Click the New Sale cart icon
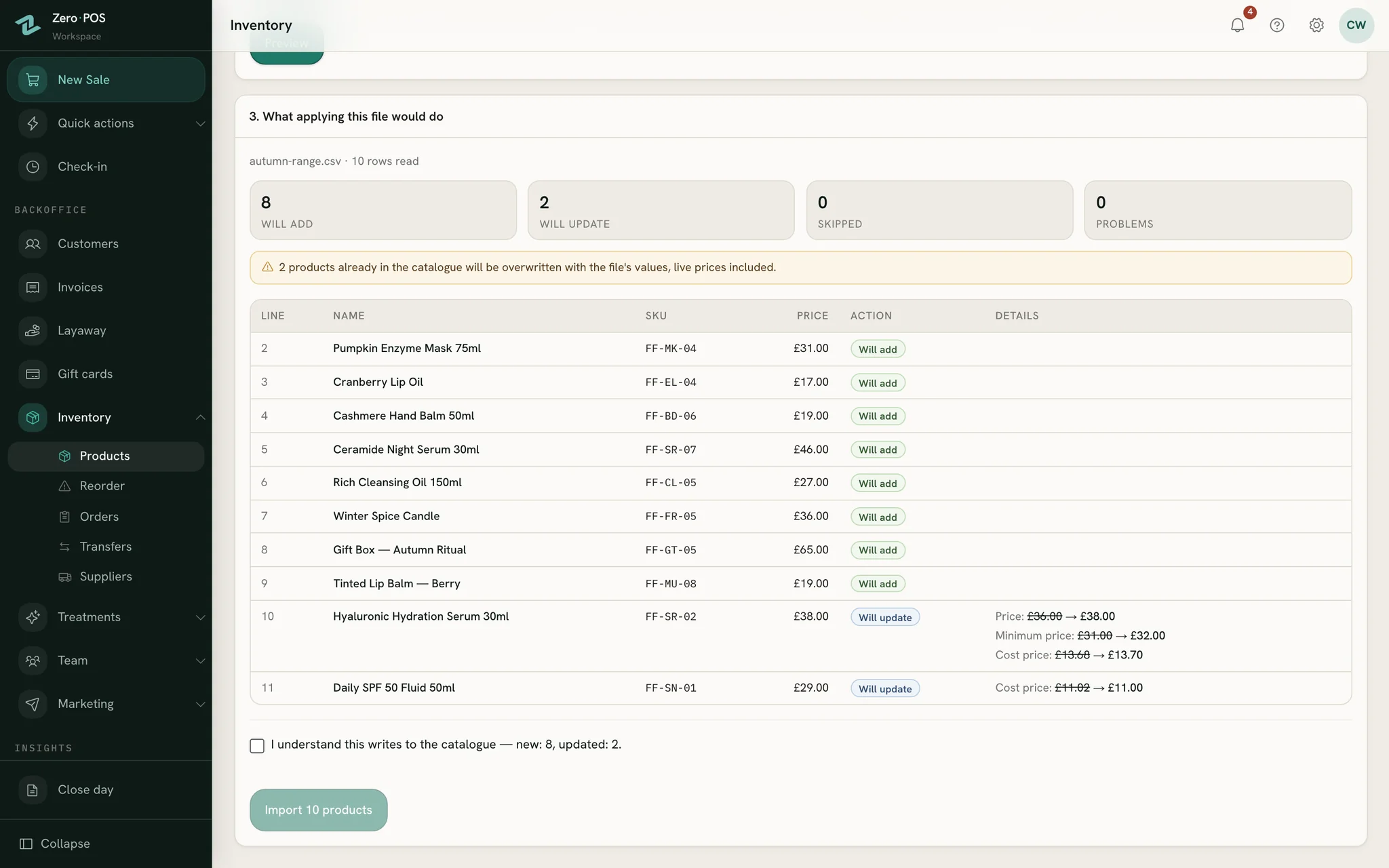 [x=33, y=80]
